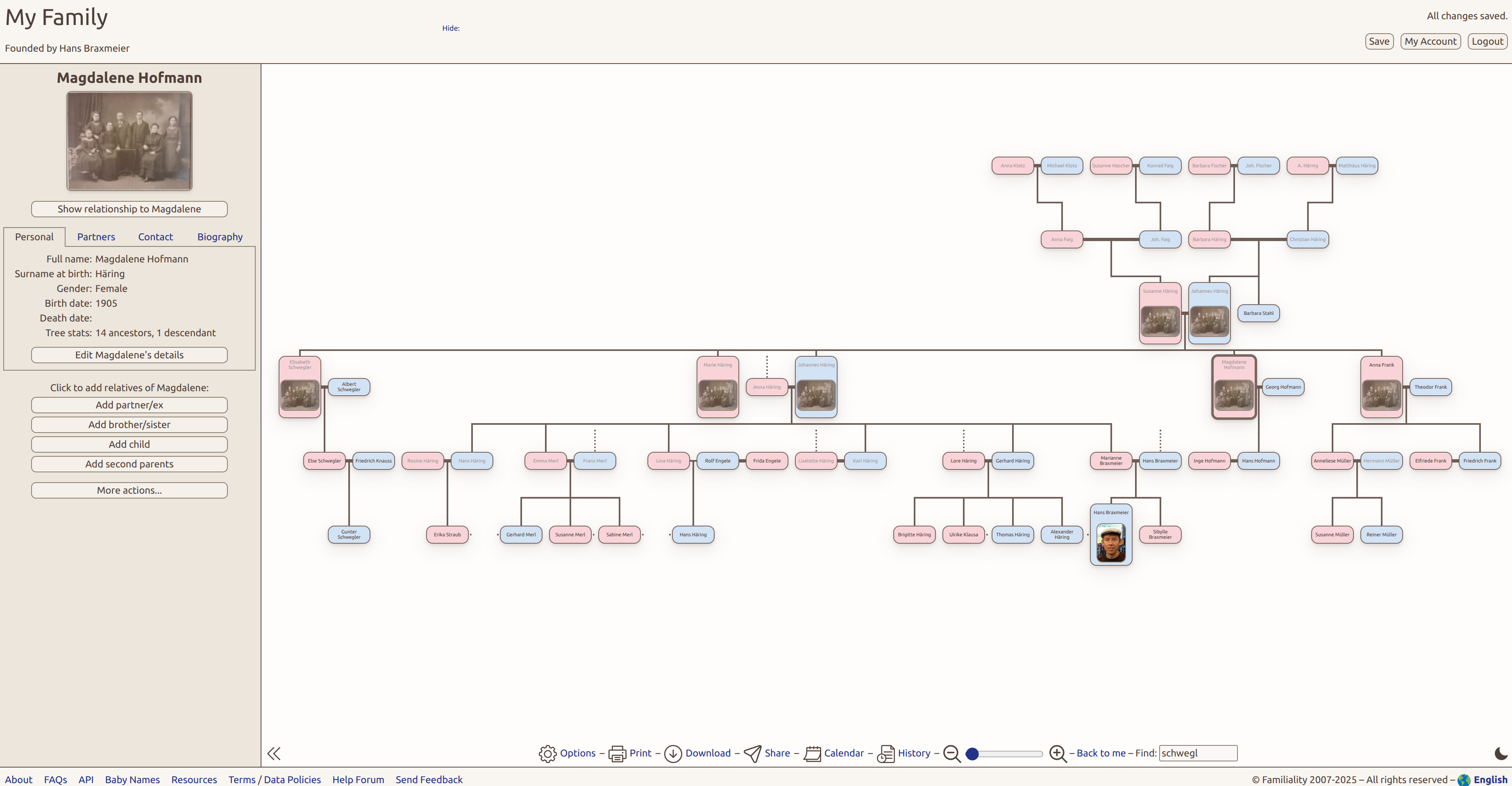Screen dimensions: 1512x786
Task: Click the Print printer icon
Action: click(x=617, y=754)
